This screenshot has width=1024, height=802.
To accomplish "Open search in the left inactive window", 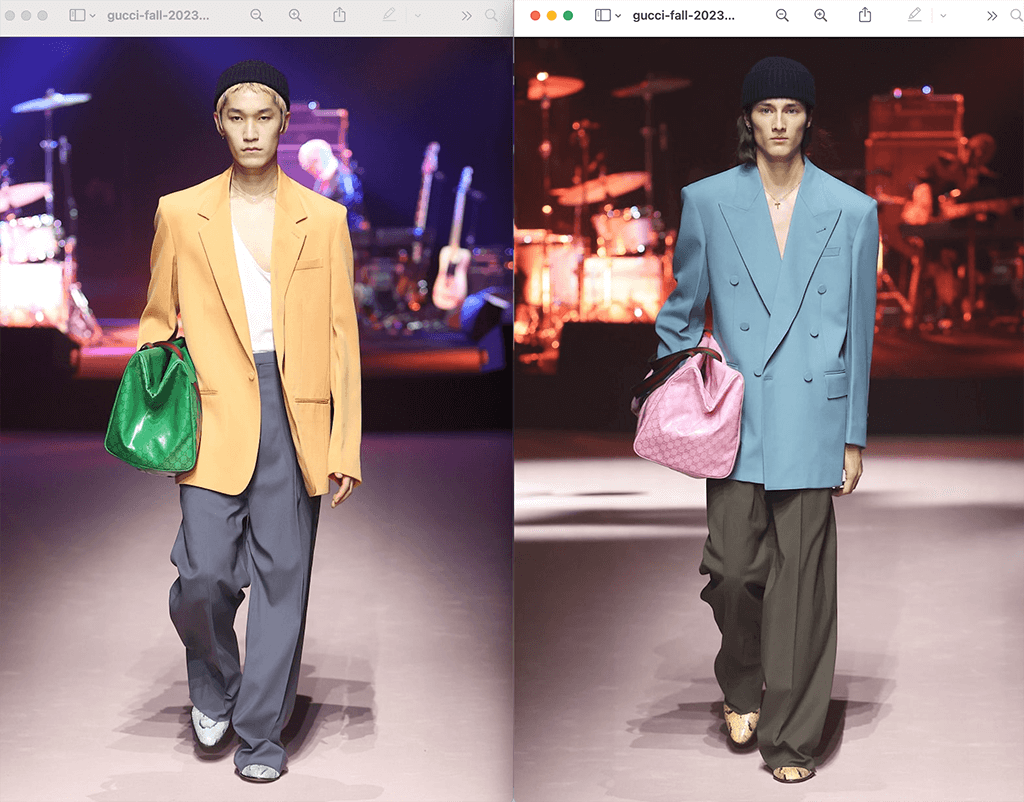I will (x=491, y=16).
